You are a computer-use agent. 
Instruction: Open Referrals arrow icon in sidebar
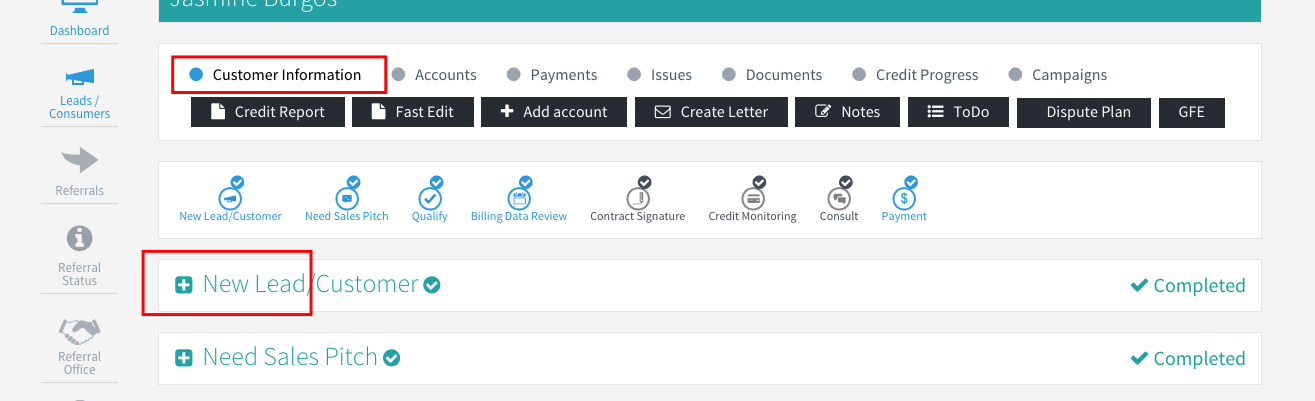coord(79,159)
